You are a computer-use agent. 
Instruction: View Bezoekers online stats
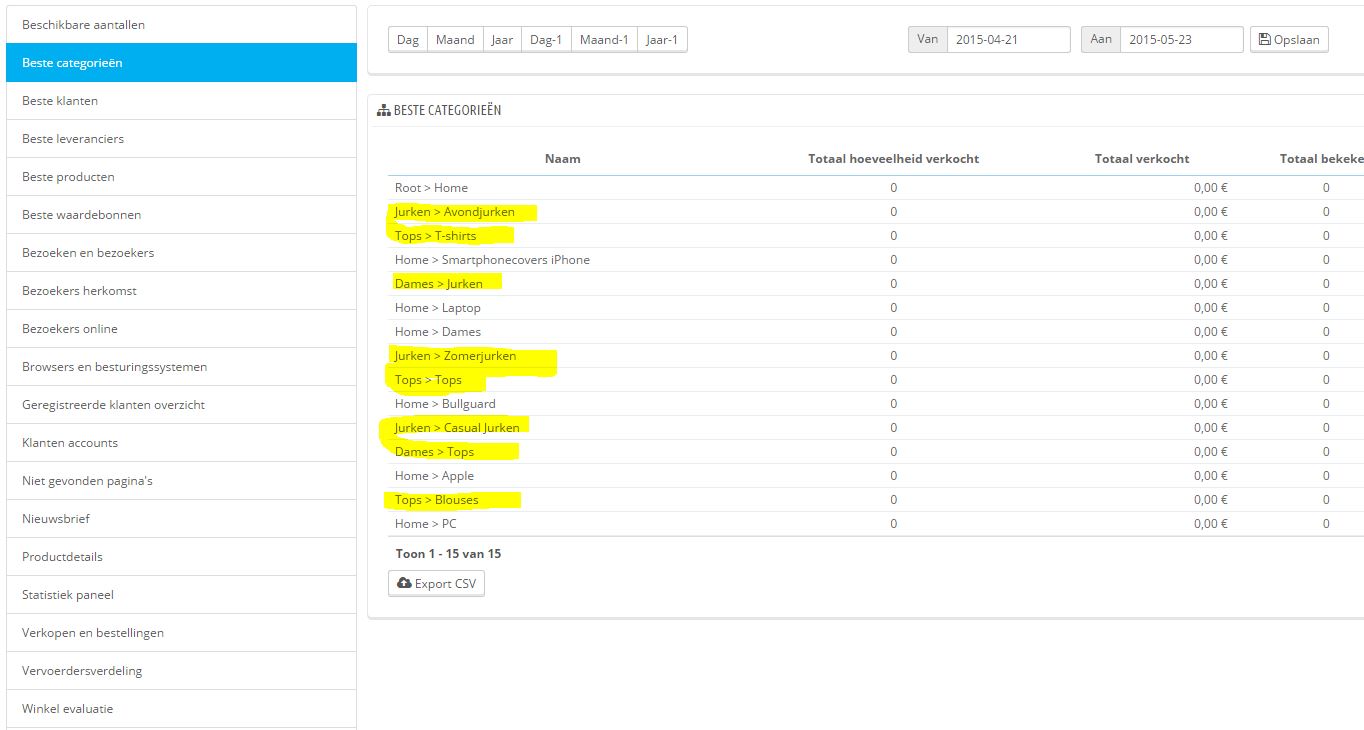181,328
